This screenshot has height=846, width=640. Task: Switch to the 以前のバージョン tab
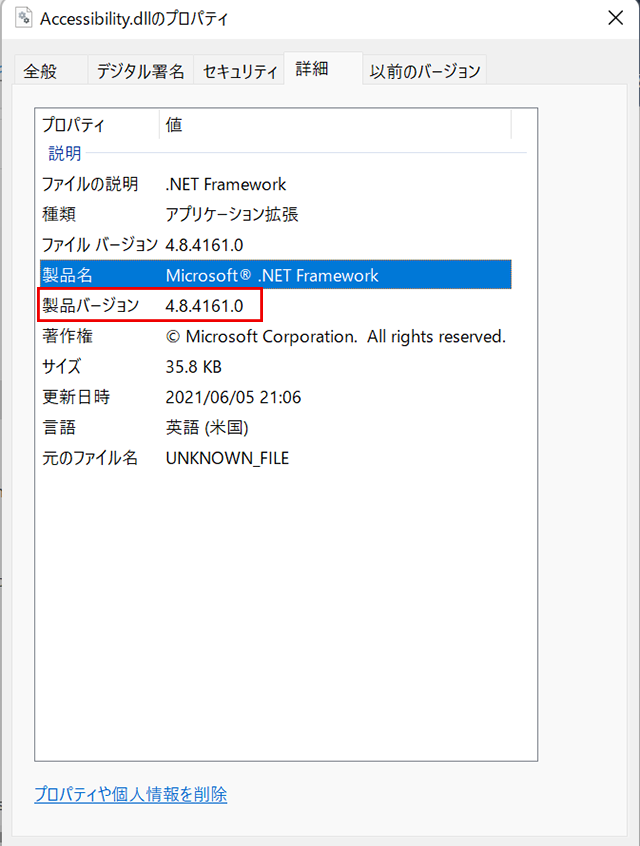425,71
